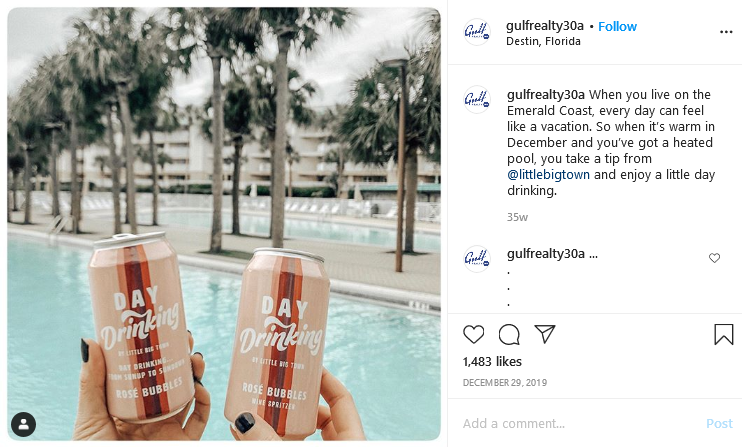Open Destin, Florida location page
Viewport: 742px width, 447px height.
click(x=543, y=41)
